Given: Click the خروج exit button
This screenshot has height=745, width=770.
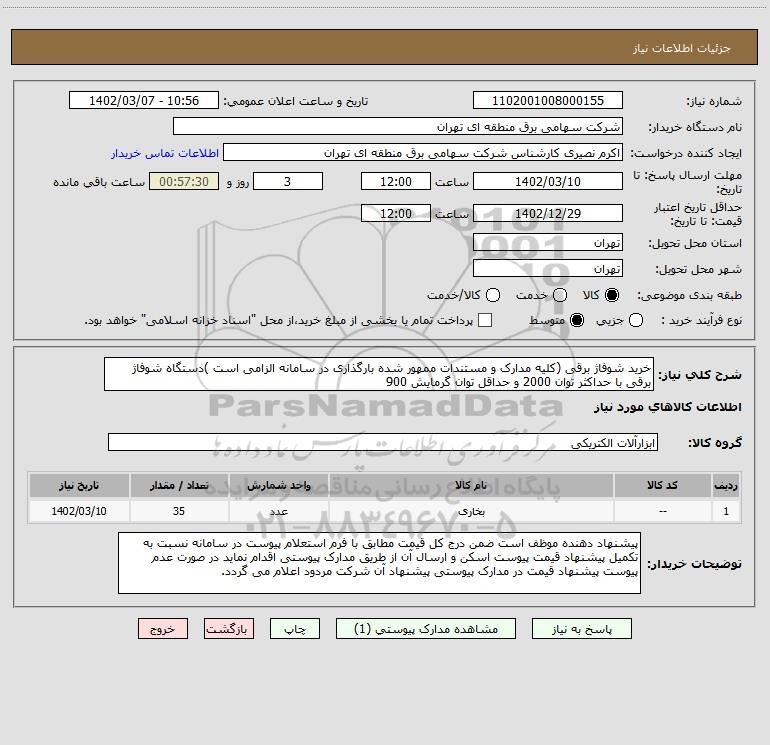Looking at the screenshot, I should pyautogui.click(x=163, y=629).
